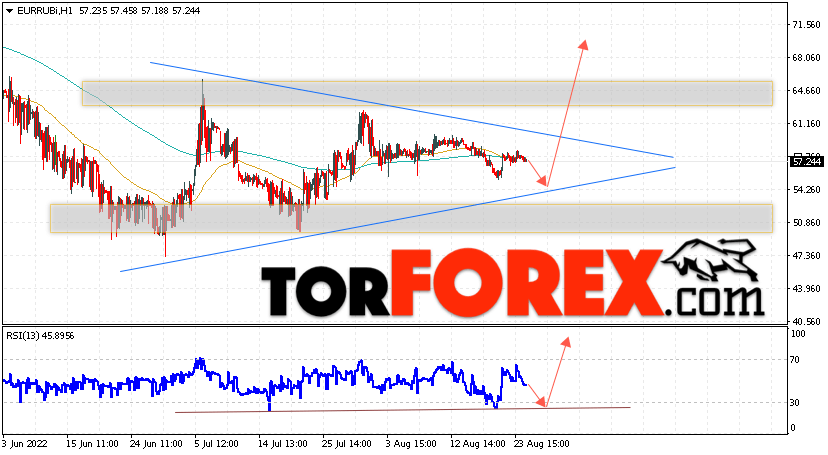Select the 3 Aug 15:00 time label

[x=410, y=443]
